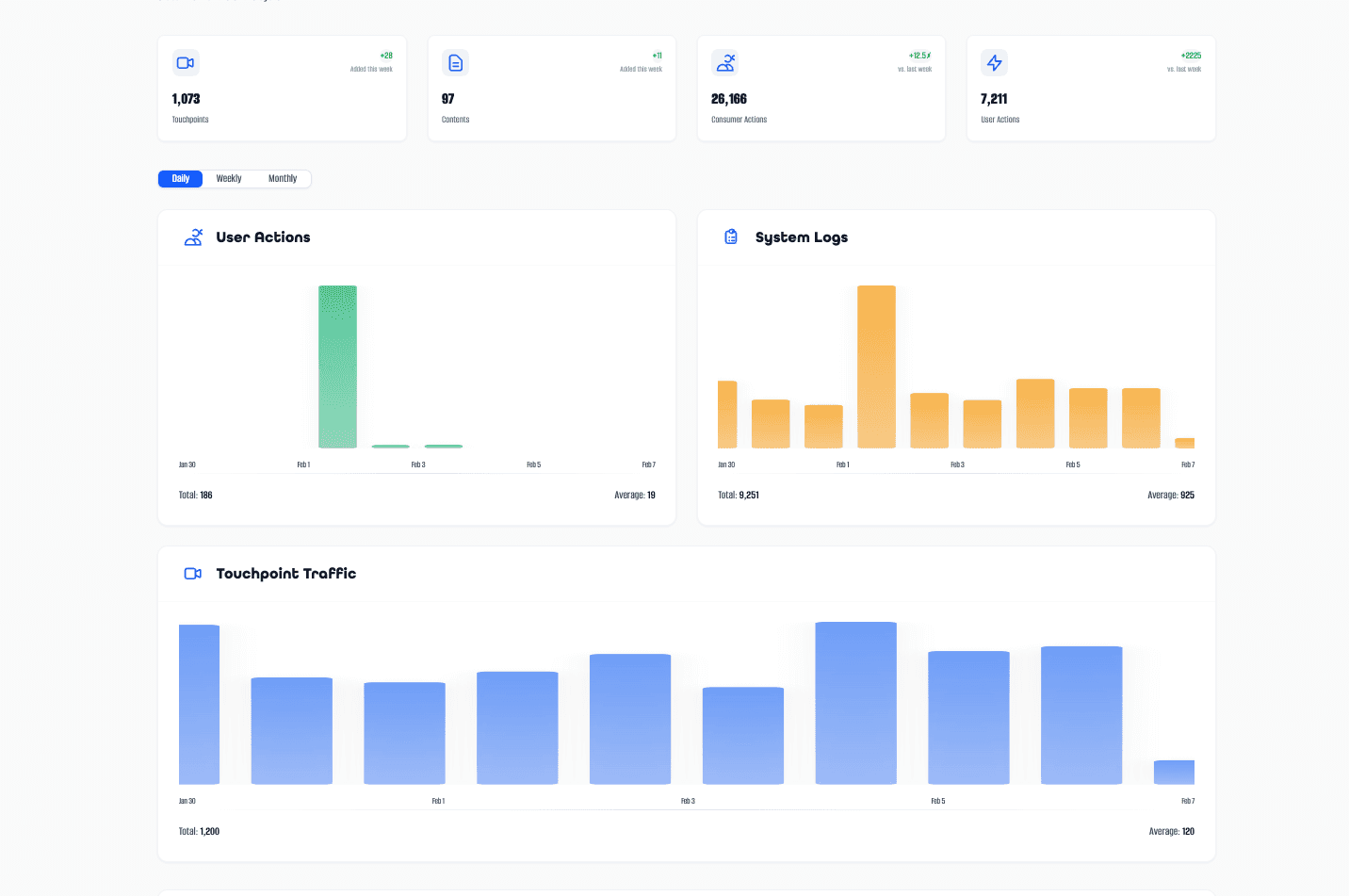Click the Touchpoints video camera icon
This screenshot has width=1349, height=896.
click(185, 62)
